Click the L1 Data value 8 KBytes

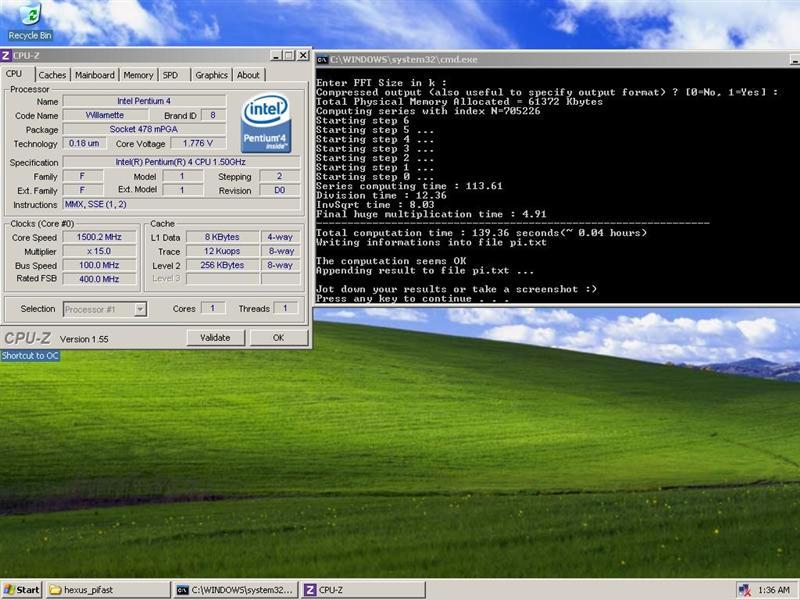222,237
